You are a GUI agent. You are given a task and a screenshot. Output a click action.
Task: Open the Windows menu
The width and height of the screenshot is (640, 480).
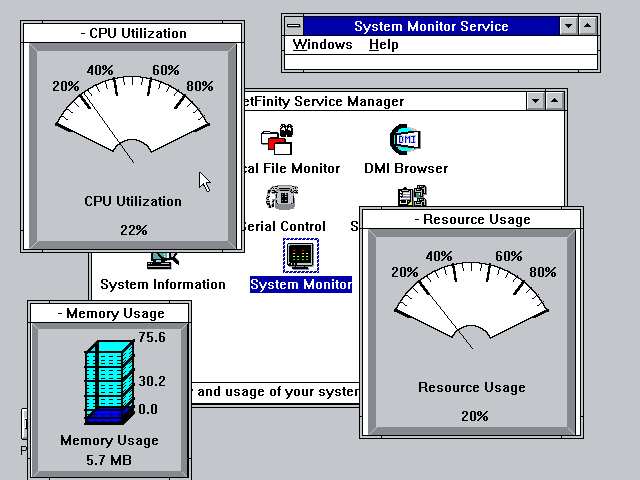tap(322, 44)
